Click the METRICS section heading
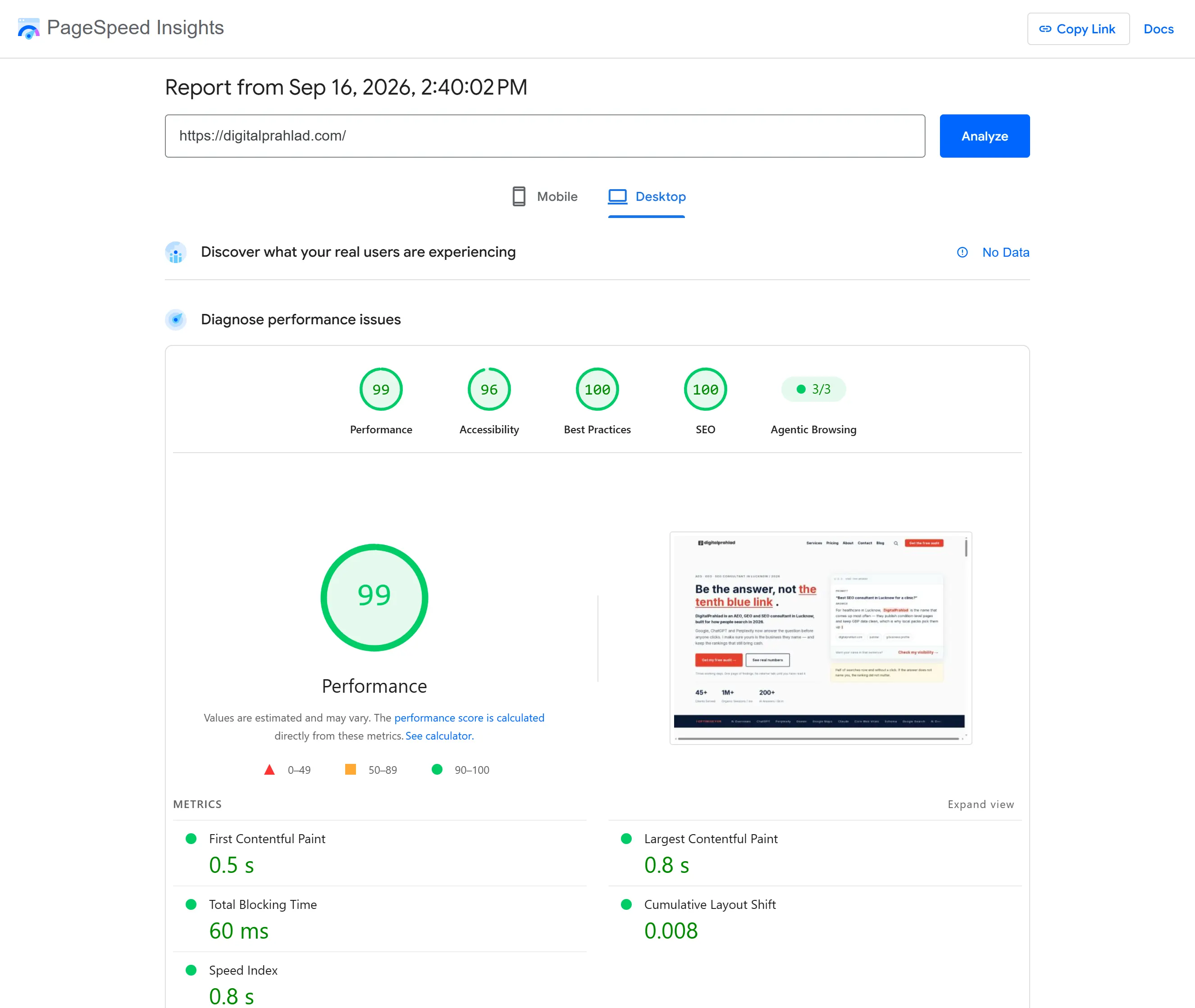The width and height of the screenshot is (1195, 1008). pyautogui.click(x=197, y=804)
